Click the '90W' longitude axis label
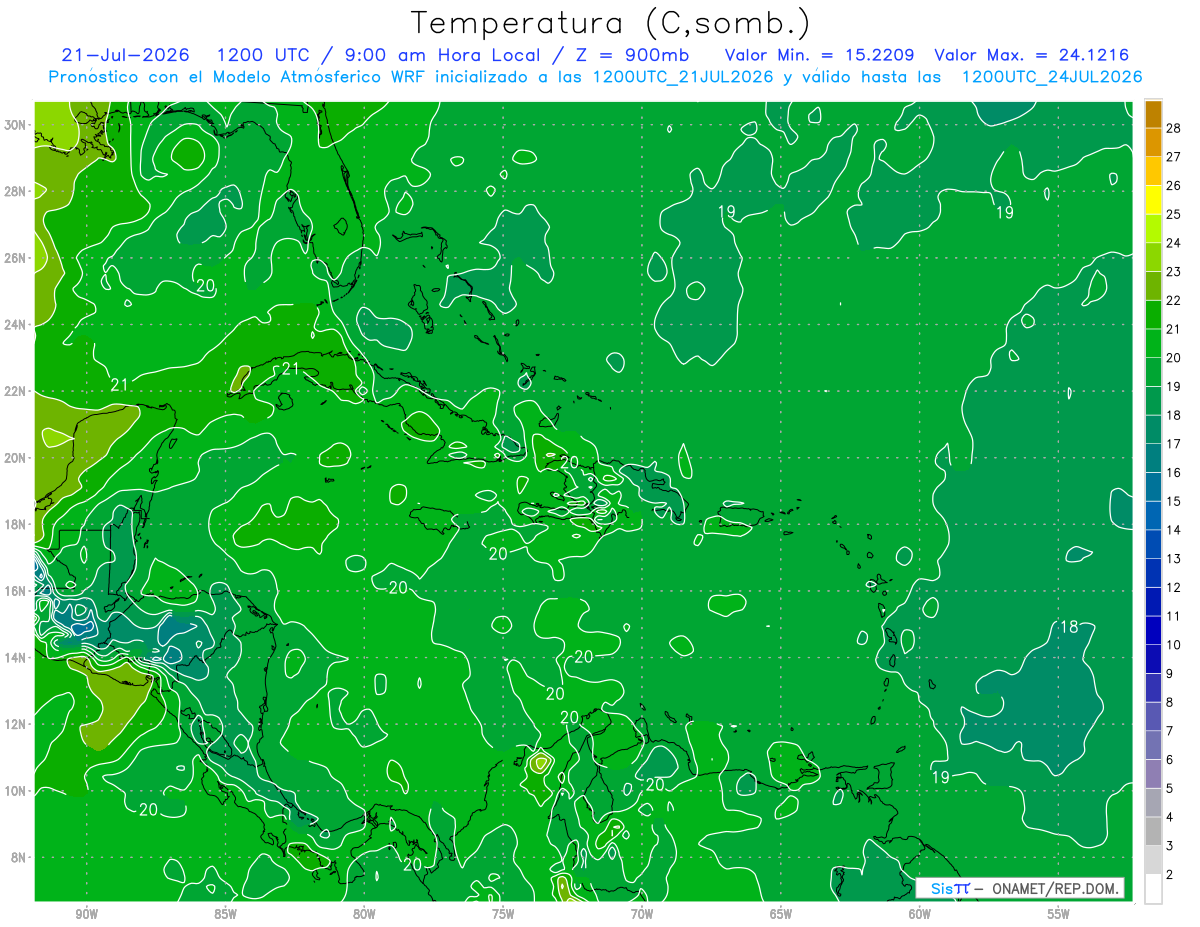The height and width of the screenshot is (927, 1200). 86,915
